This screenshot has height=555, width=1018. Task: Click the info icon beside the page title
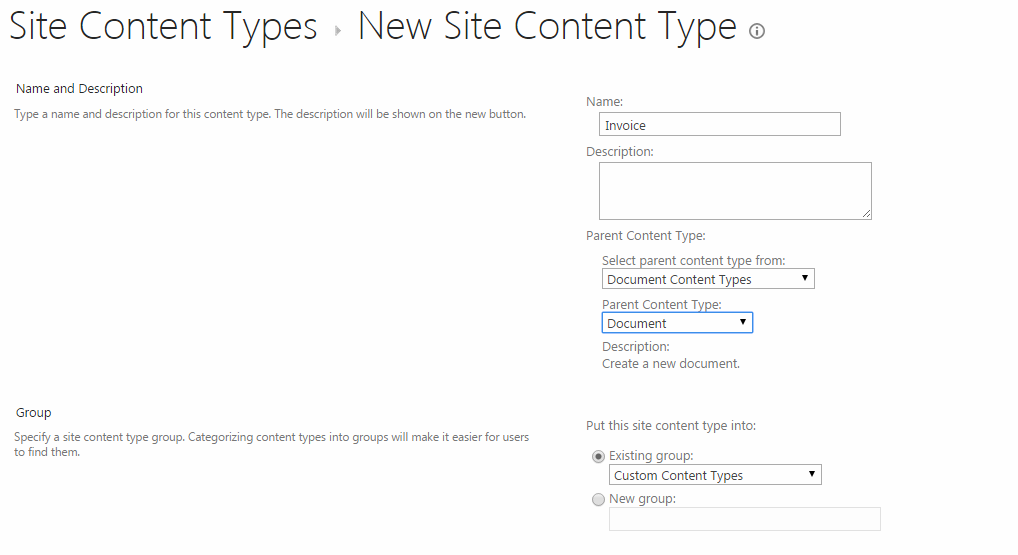coord(757,31)
